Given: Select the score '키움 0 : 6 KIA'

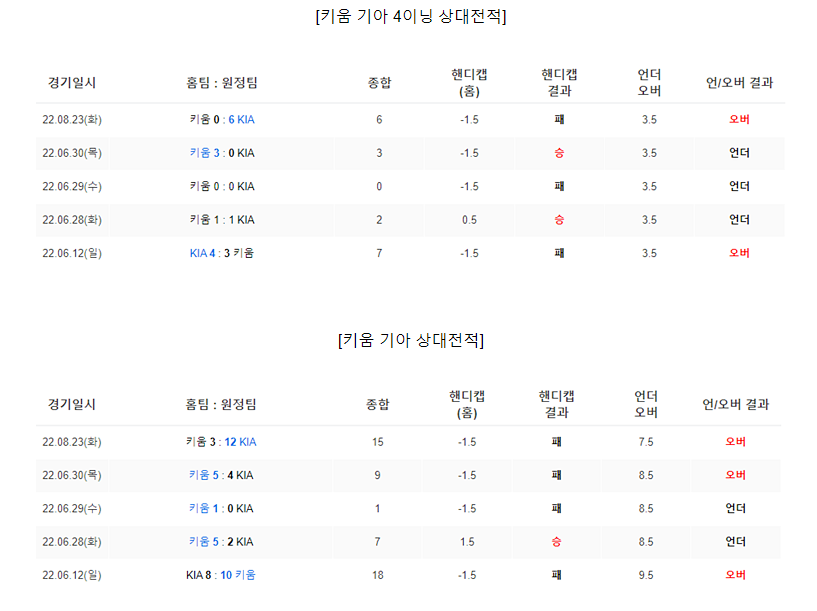Looking at the screenshot, I should [222, 119].
